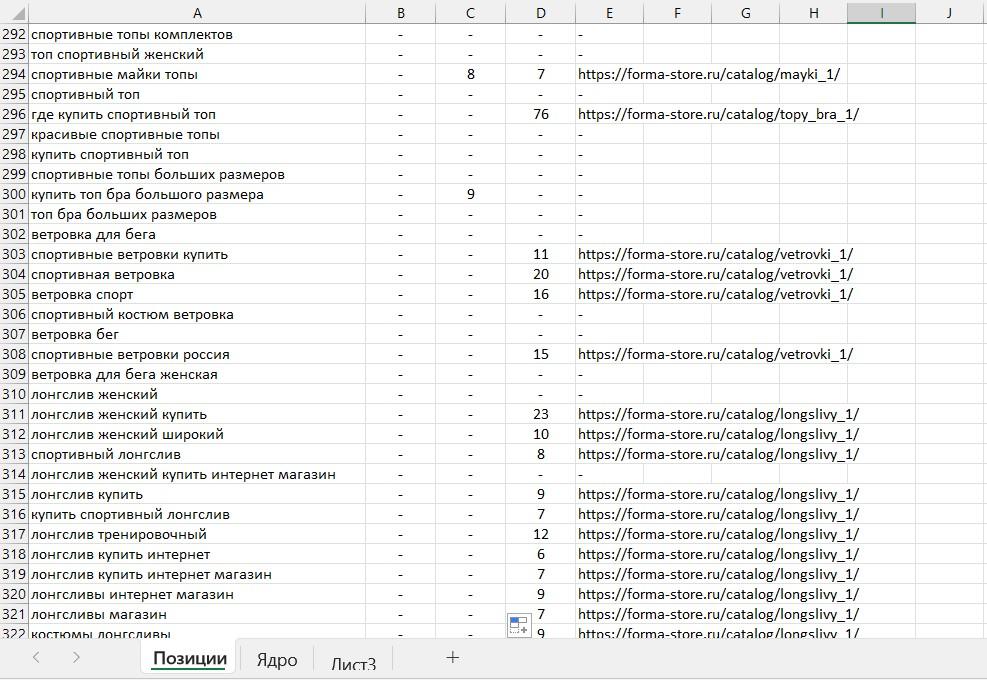Open the longslivy link in the 'спортивный лонгслив' row
The height and width of the screenshot is (680, 987).
click(718, 455)
